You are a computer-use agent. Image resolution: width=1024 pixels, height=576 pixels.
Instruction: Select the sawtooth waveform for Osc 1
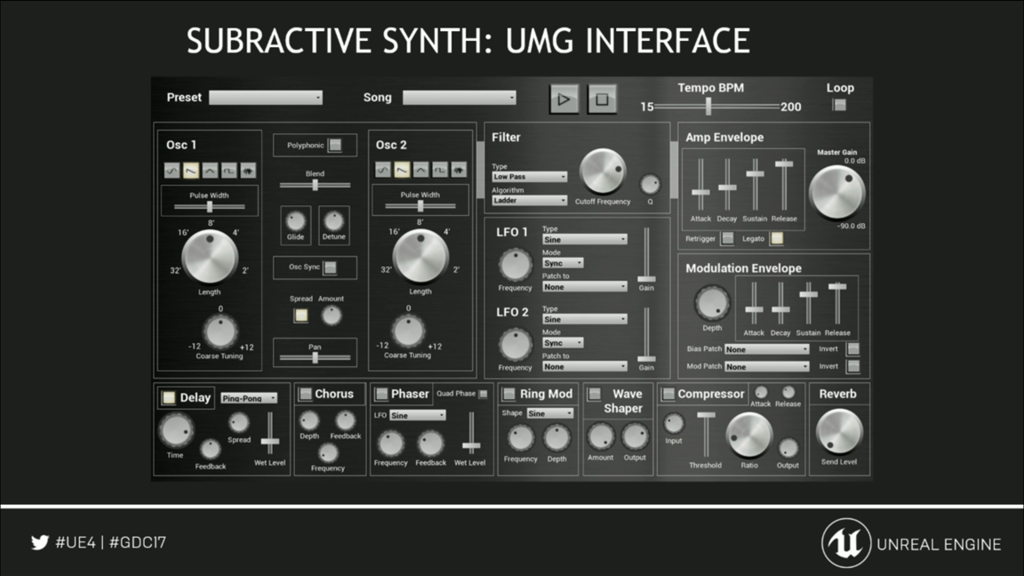[x=191, y=170]
